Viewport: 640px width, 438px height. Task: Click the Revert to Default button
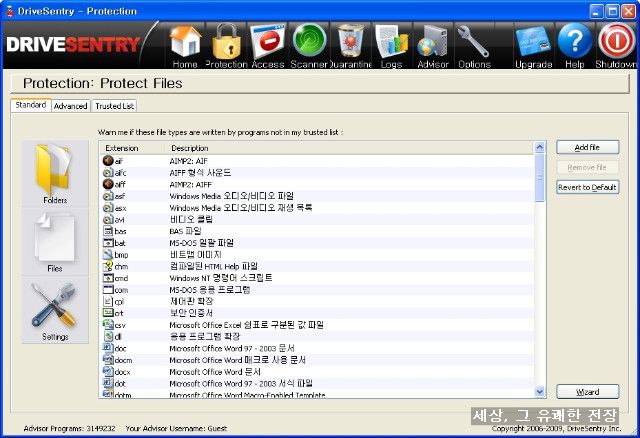coord(587,187)
